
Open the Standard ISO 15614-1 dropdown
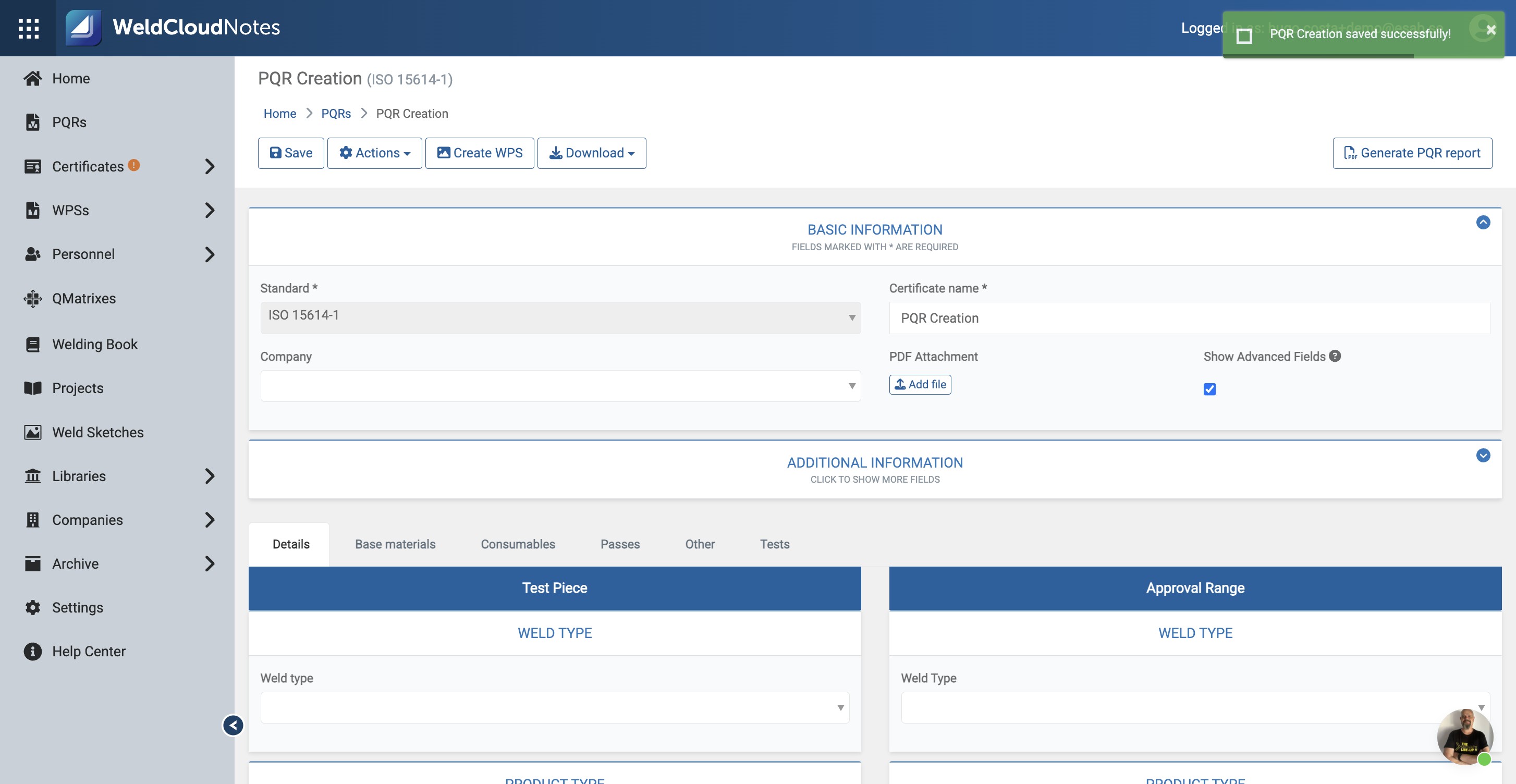pos(560,317)
